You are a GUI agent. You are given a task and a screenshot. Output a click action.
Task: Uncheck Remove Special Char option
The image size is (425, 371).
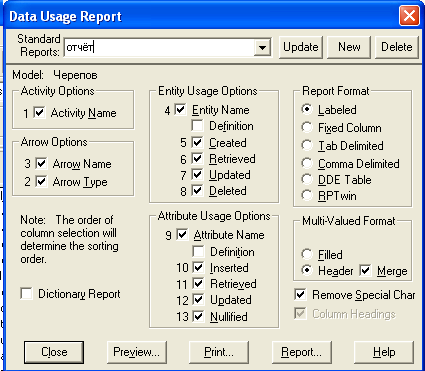pos(300,295)
